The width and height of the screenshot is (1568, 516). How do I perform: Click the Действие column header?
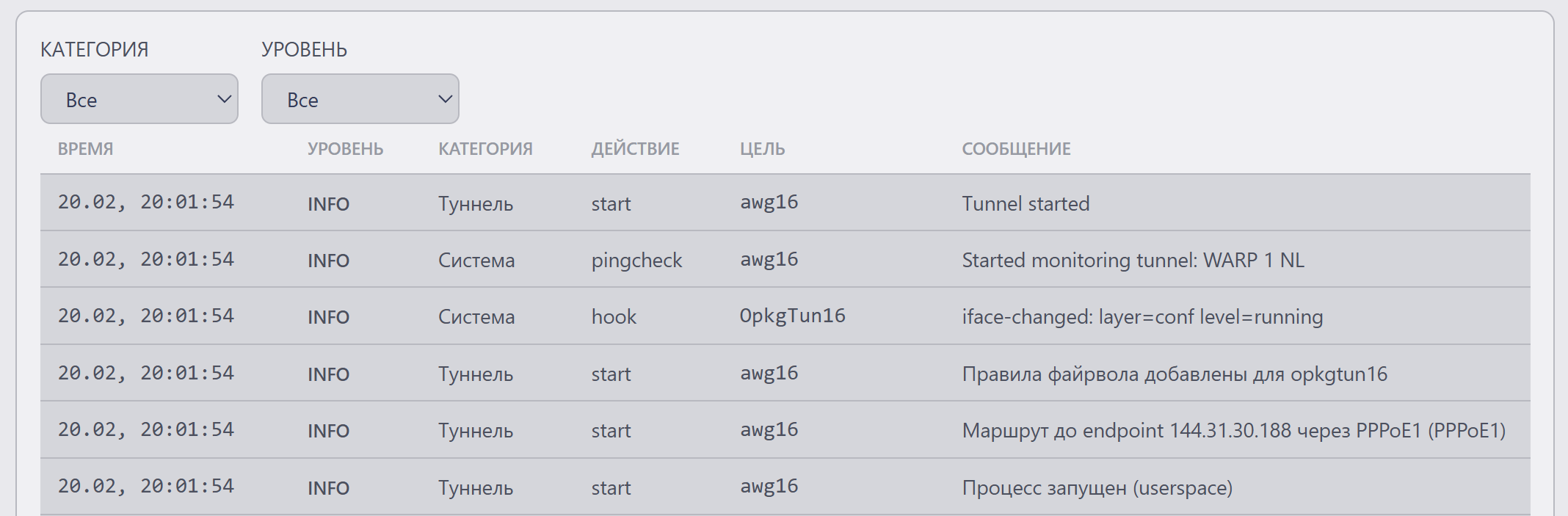point(635,149)
